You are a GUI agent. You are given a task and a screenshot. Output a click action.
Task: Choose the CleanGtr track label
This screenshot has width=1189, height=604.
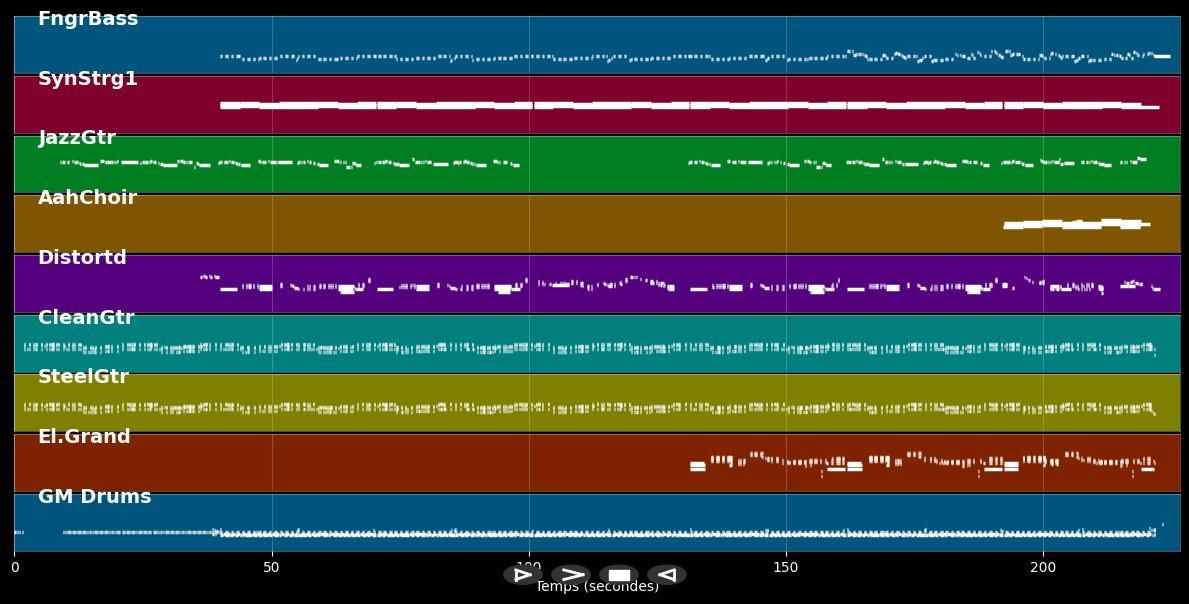pos(86,318)
